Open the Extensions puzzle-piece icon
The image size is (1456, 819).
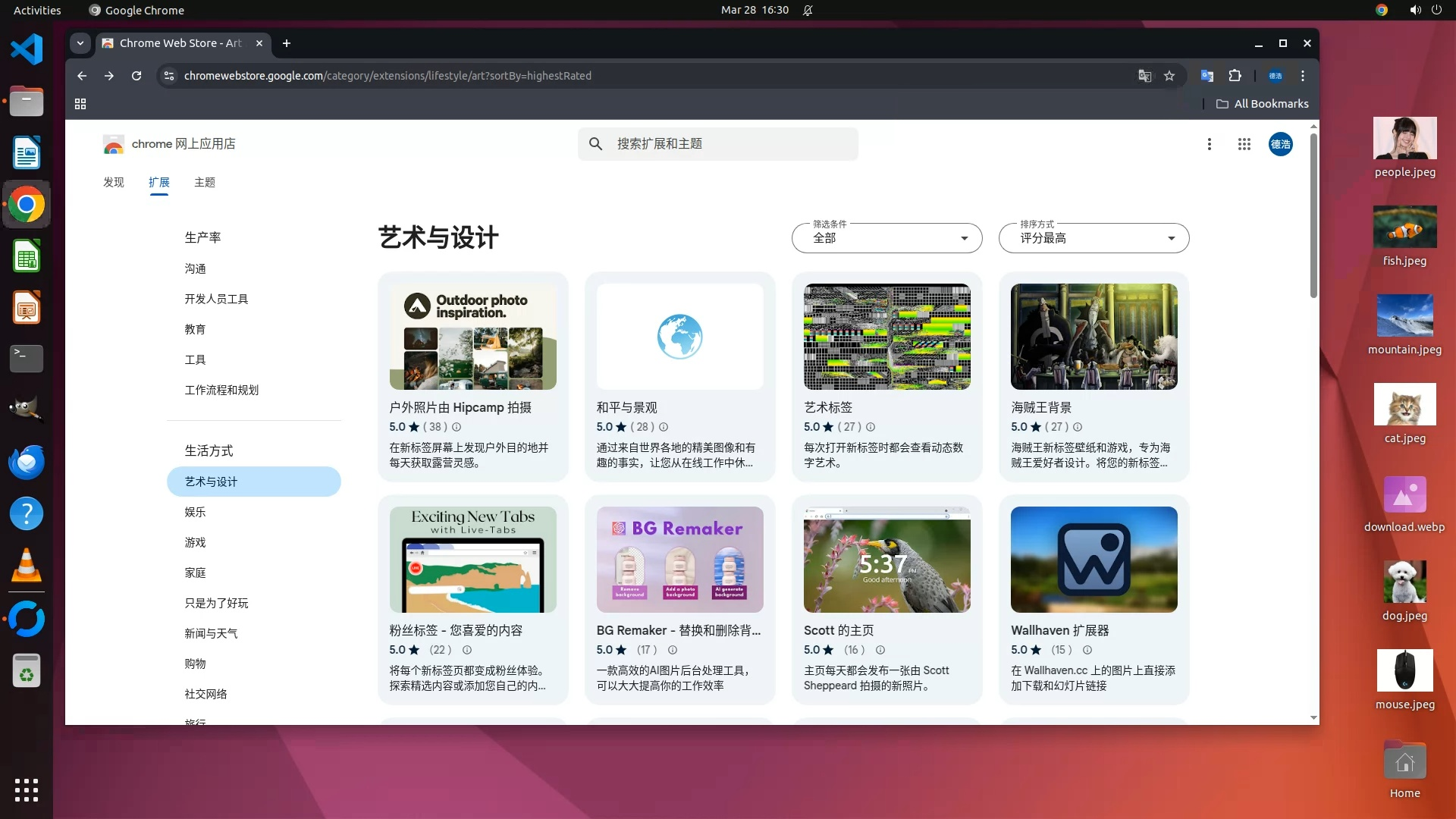[x=1235, y=76]
